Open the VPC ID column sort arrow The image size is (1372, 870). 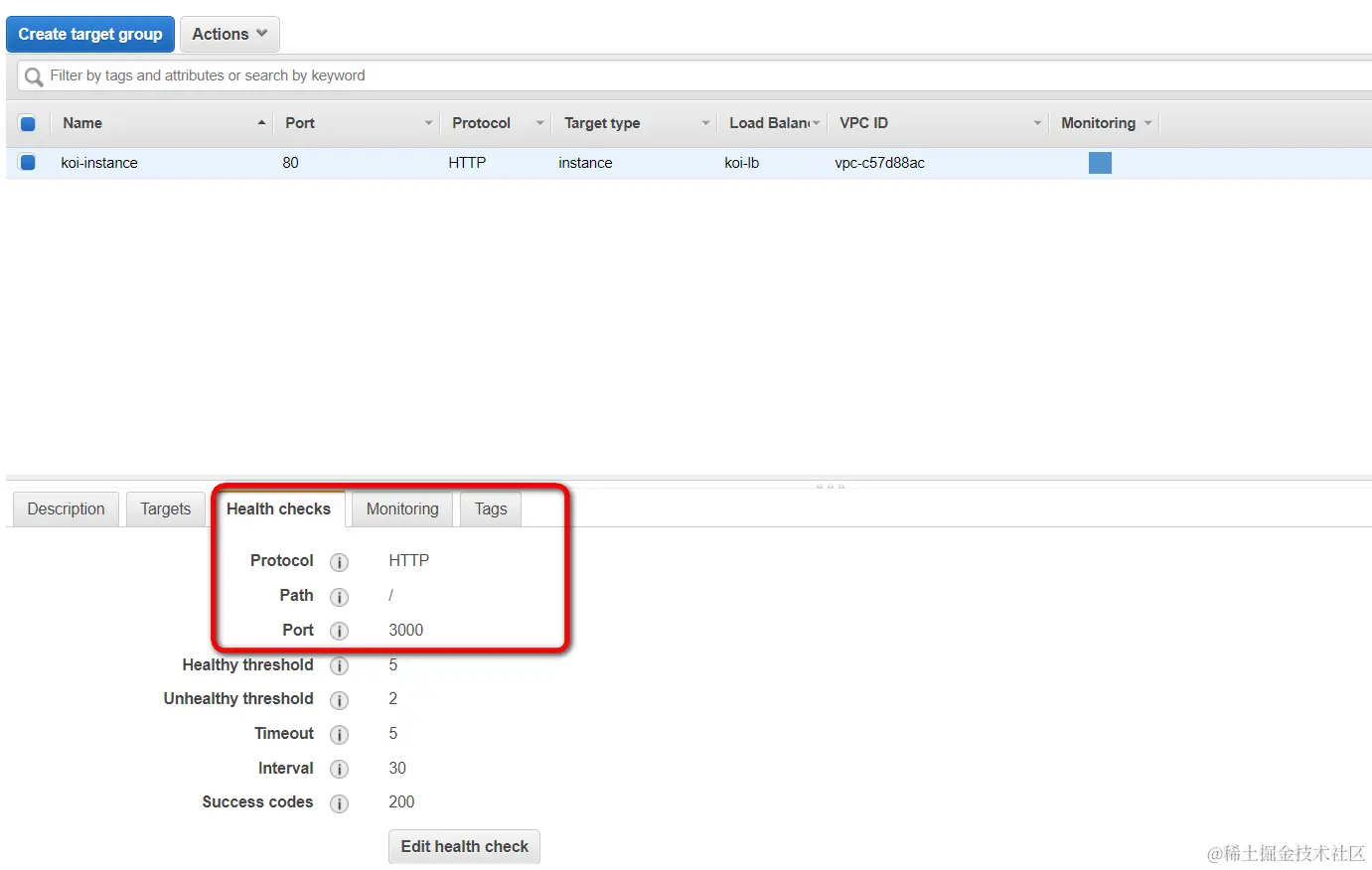pos(1037,123)
